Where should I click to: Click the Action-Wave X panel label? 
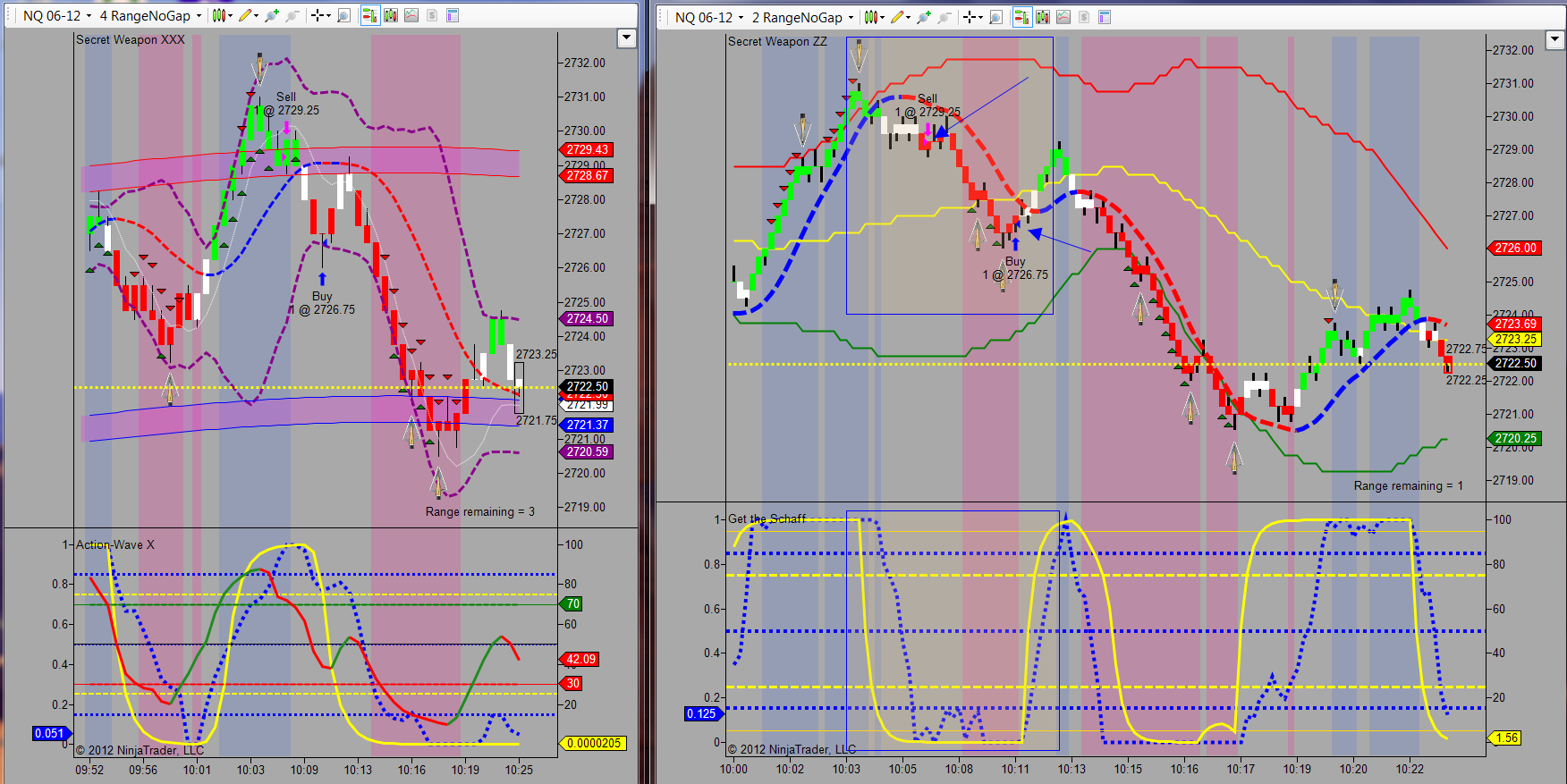pos(115,544)
